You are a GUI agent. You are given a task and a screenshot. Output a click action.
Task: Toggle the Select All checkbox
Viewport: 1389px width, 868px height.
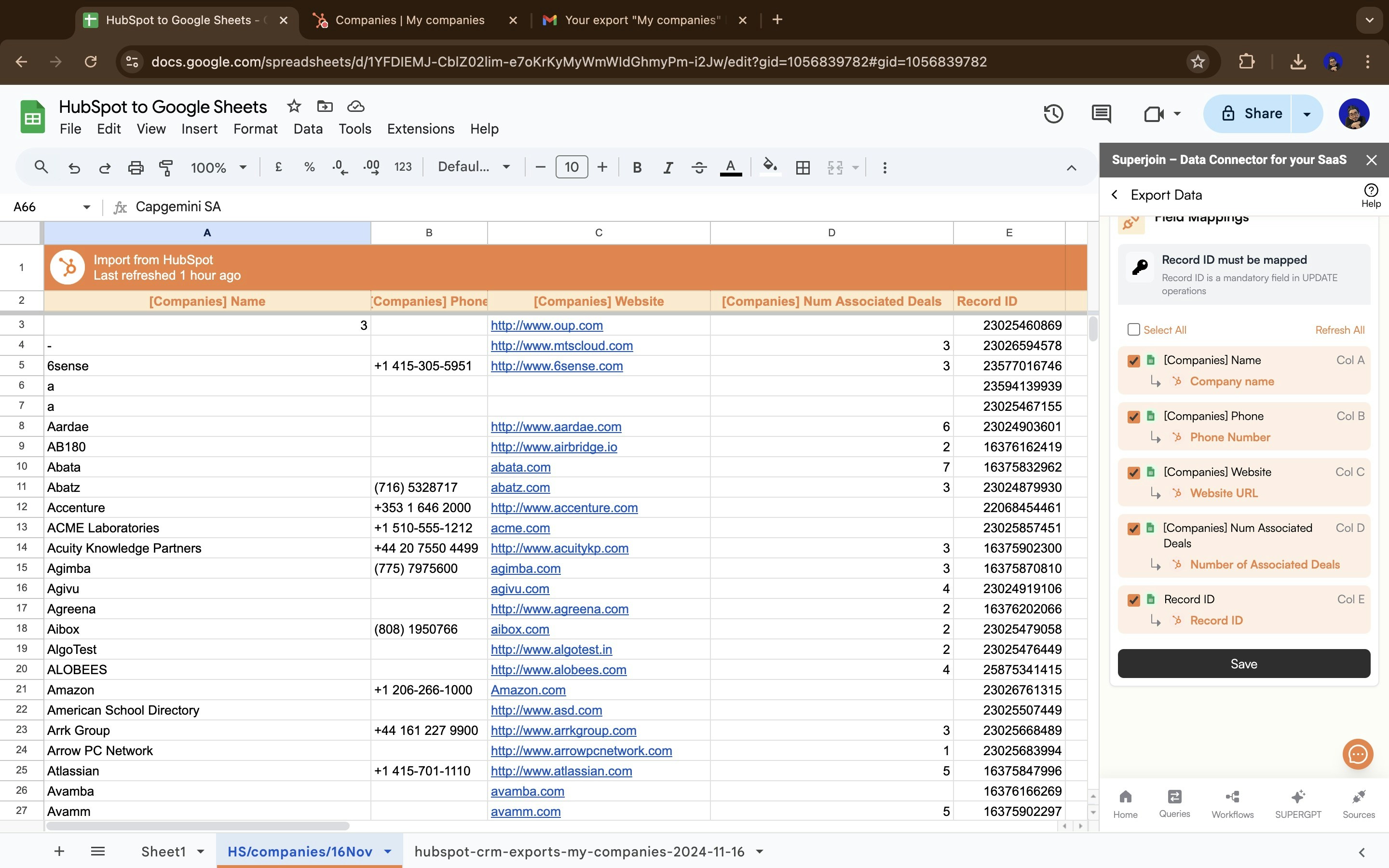pos(1133,329)
